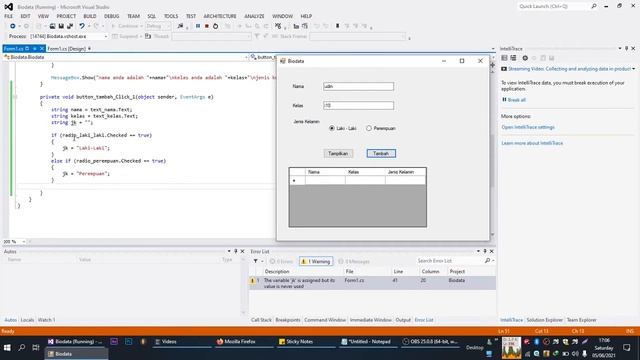
Task: Open the Autos panel window options dropdown arrow
Action: tap(229, 251)
